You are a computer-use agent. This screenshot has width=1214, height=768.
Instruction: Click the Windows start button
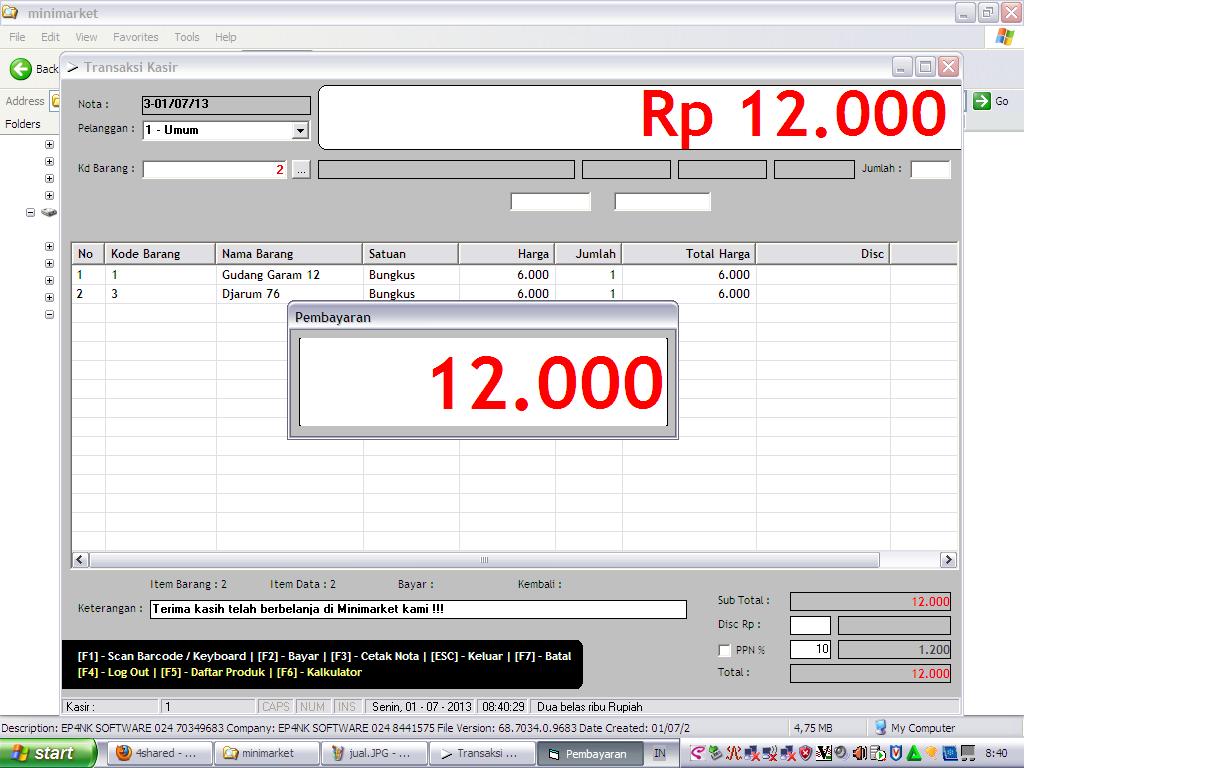pos(47,753)
